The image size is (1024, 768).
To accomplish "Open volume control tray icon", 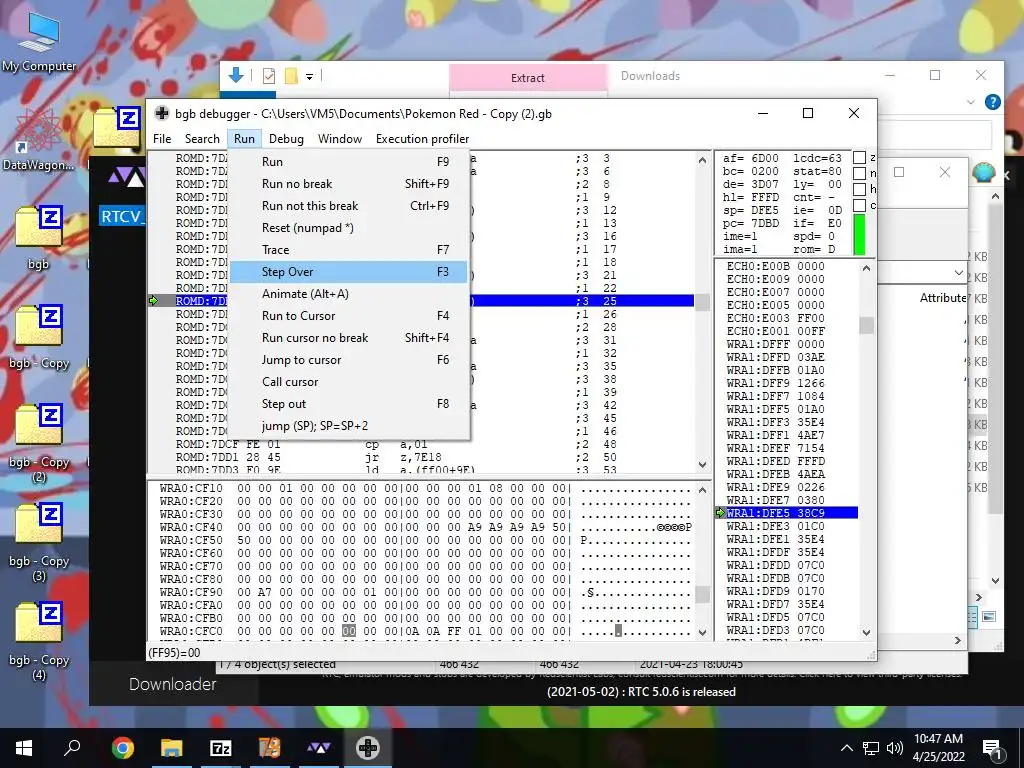I will tap(895, 748).
